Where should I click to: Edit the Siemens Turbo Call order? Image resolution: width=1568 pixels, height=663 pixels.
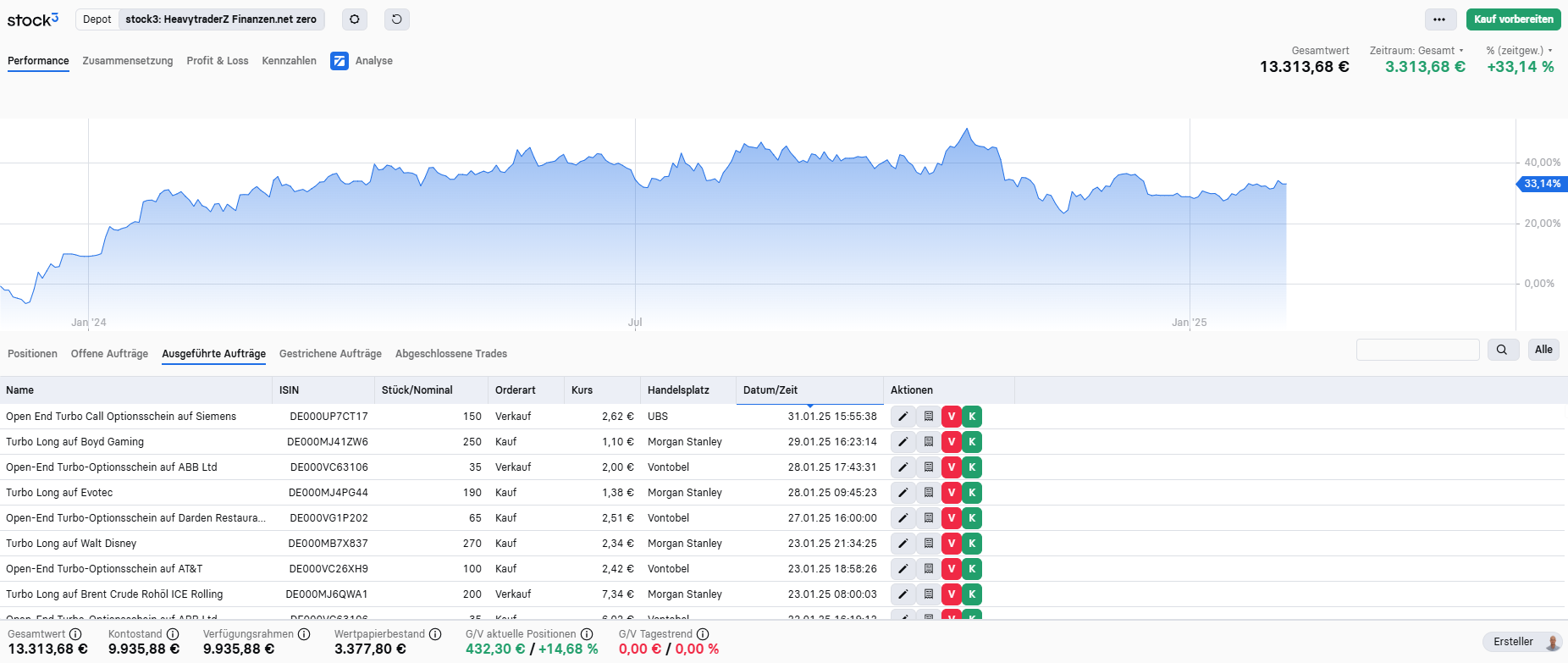click(x=903, y=417)
